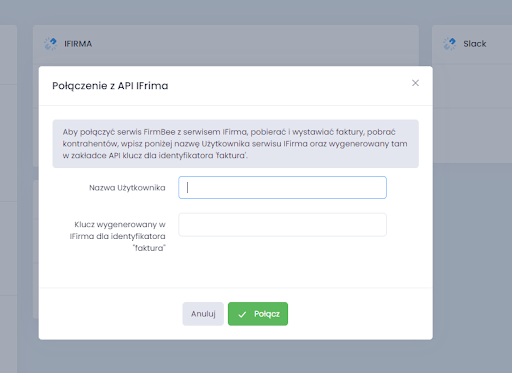The height and width of the screenshot is (373, 512).
Task: Click the Nazwa Użytkownika label
Action: [127, 188]
